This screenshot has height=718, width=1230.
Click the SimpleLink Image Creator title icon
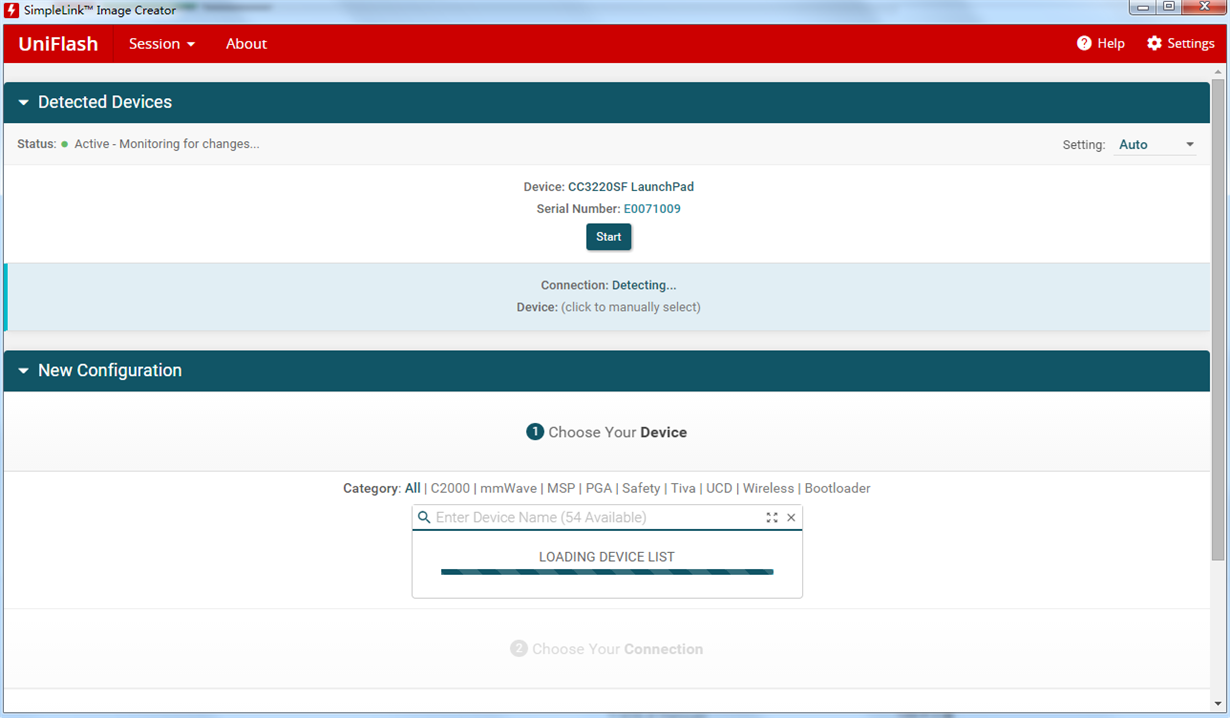12,10
